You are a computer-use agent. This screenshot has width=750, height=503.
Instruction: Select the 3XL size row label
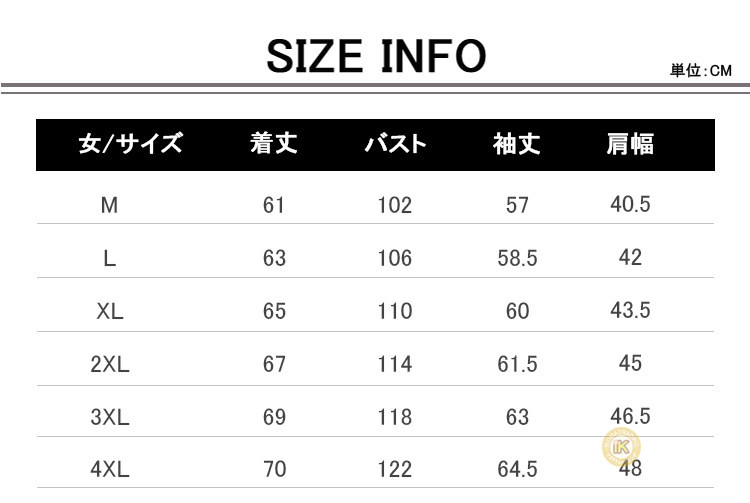click(110, 417)
